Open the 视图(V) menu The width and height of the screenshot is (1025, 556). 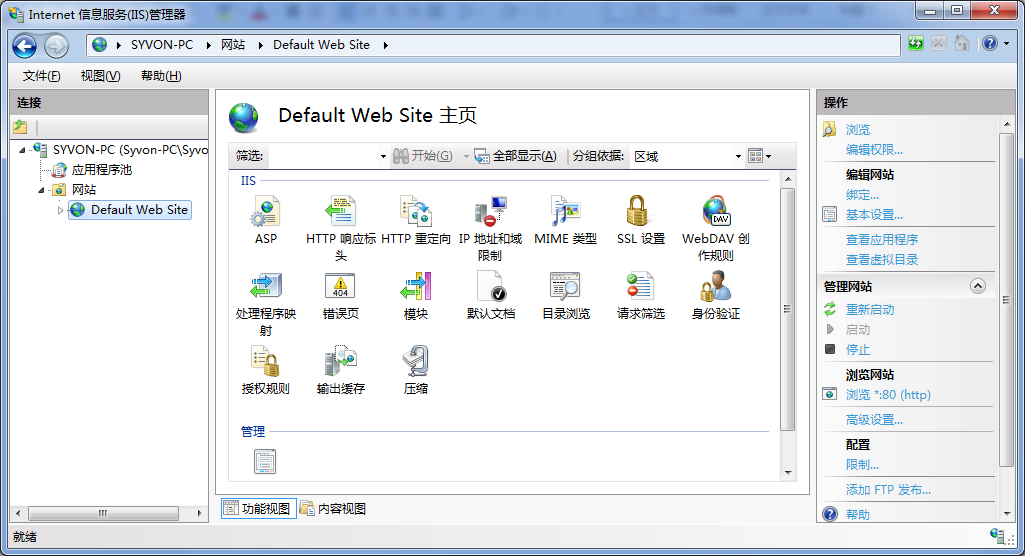[100, 76]
